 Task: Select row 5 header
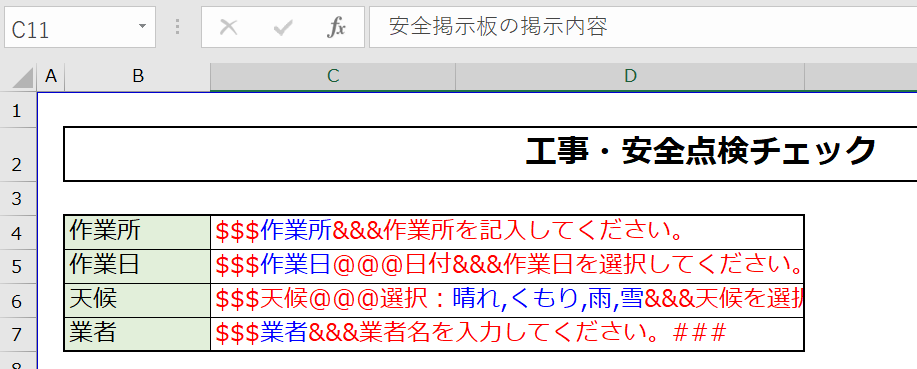tap(18, 266)
